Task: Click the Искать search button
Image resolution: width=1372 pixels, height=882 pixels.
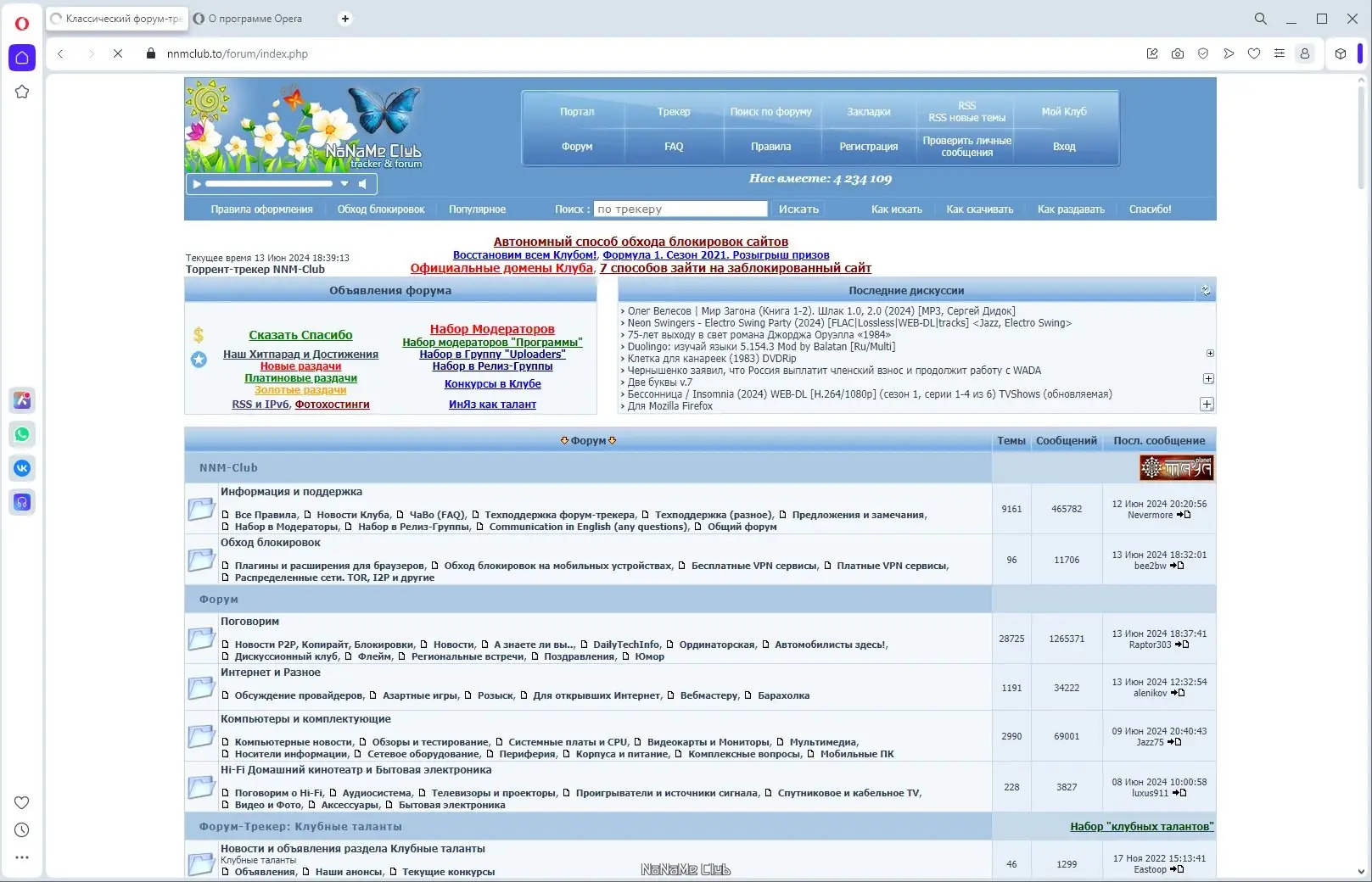Action: [798, 209]
